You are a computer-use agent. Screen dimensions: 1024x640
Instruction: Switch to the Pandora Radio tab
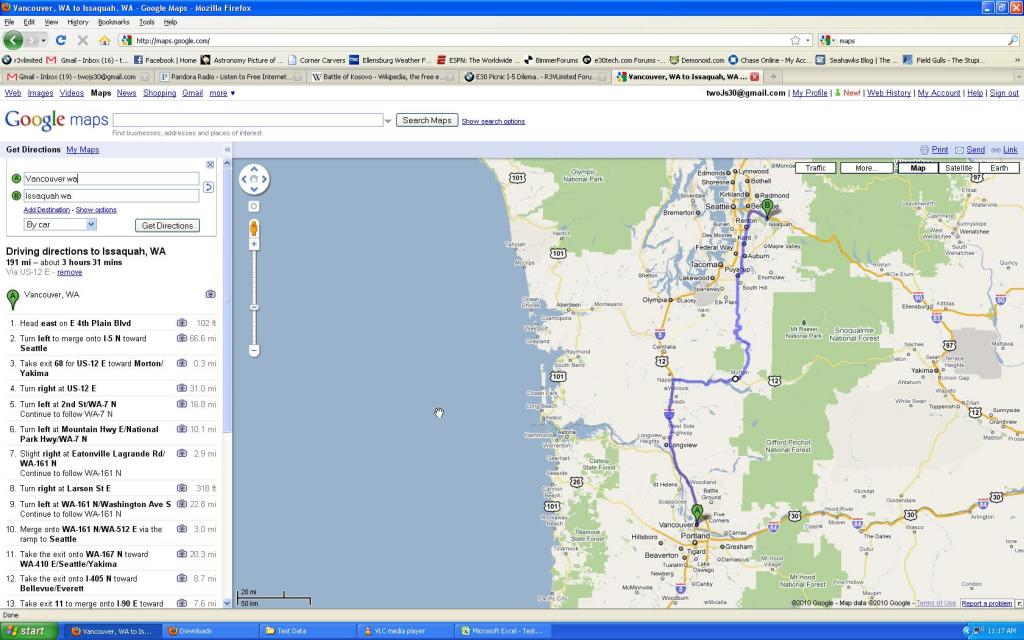tap(229, 76)
